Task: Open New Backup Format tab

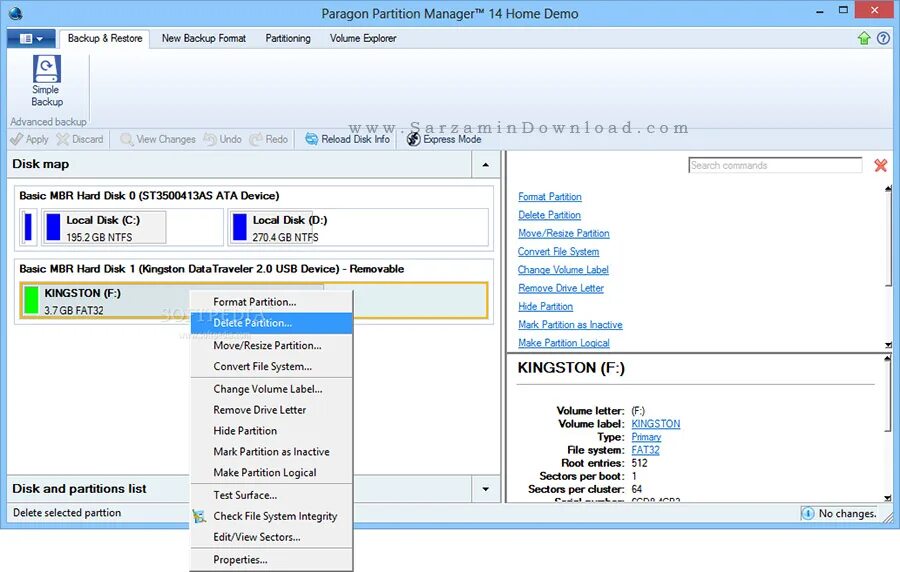Action: click(204, 38)
